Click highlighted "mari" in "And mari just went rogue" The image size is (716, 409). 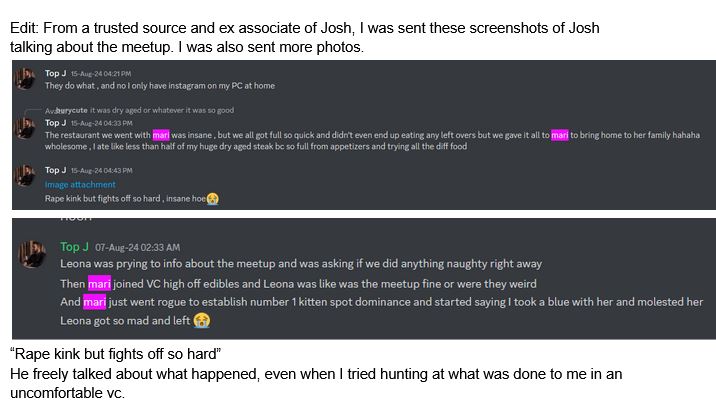coord(95,302)
